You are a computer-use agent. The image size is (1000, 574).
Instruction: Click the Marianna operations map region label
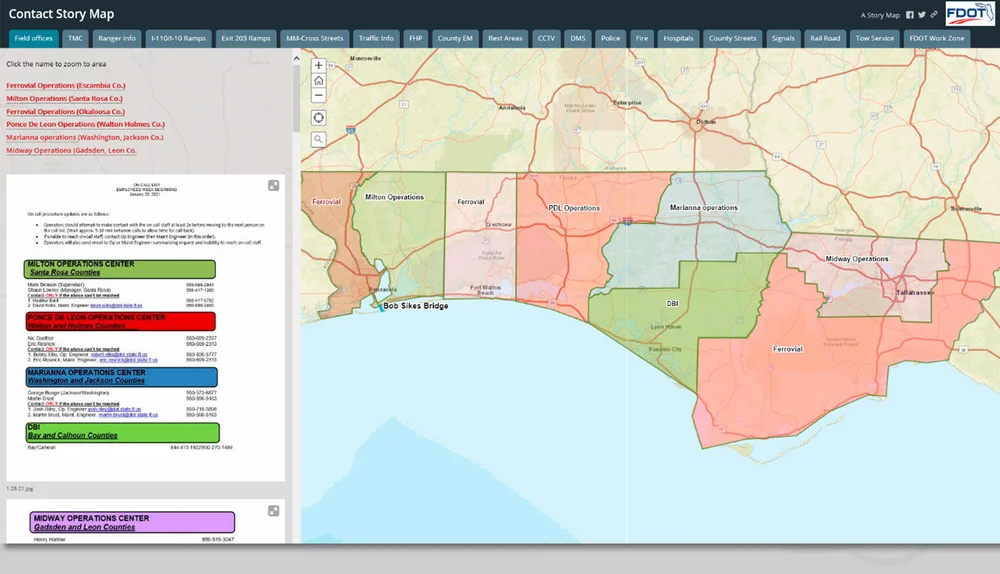(703, 207)
